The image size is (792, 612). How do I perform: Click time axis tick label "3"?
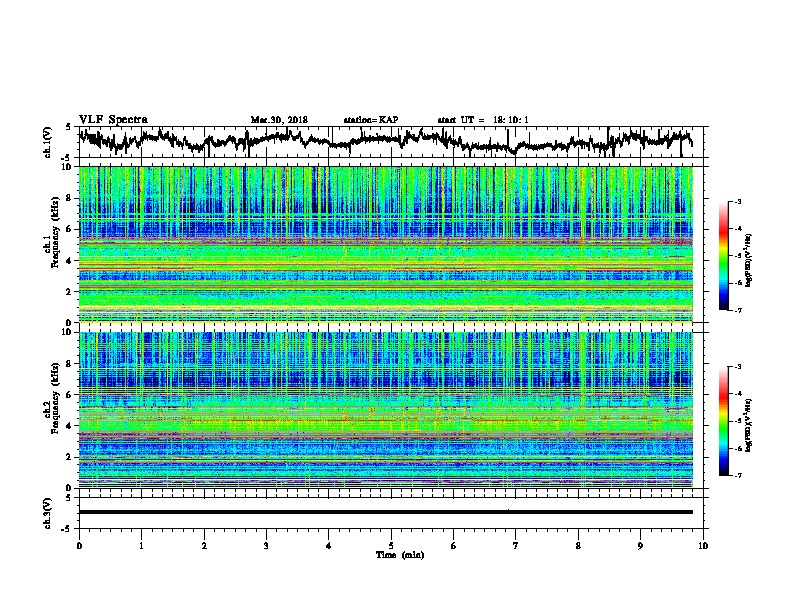(266, 545)
